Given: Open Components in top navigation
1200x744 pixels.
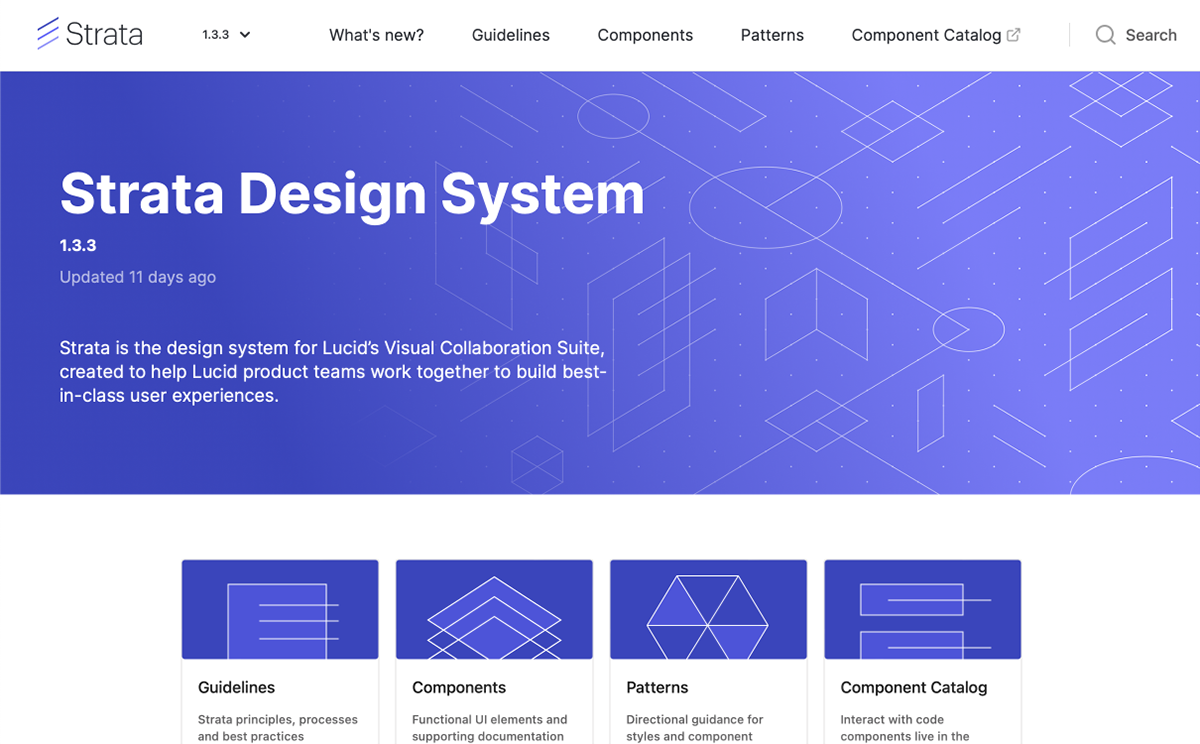Looking at the screenshot, I should (x=645, y=35).
